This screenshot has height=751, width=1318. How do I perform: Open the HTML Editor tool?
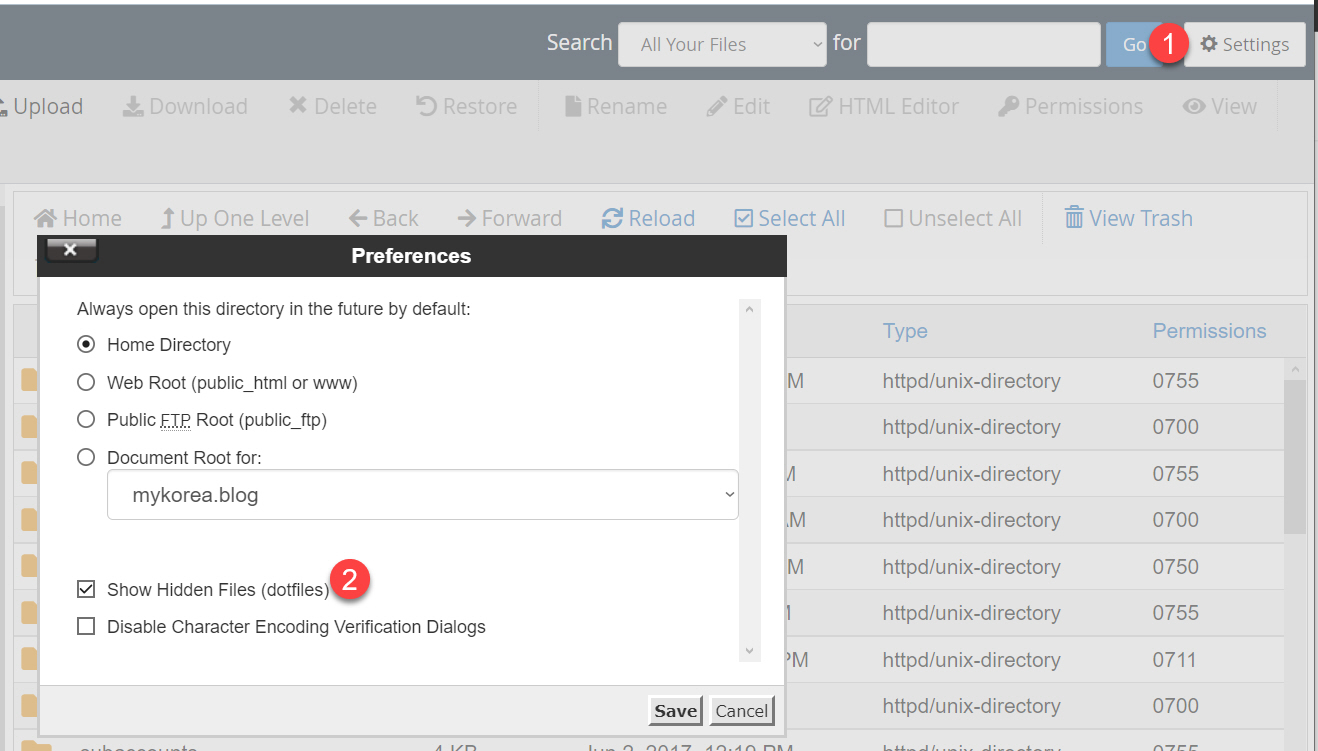(x=884, y=106)
